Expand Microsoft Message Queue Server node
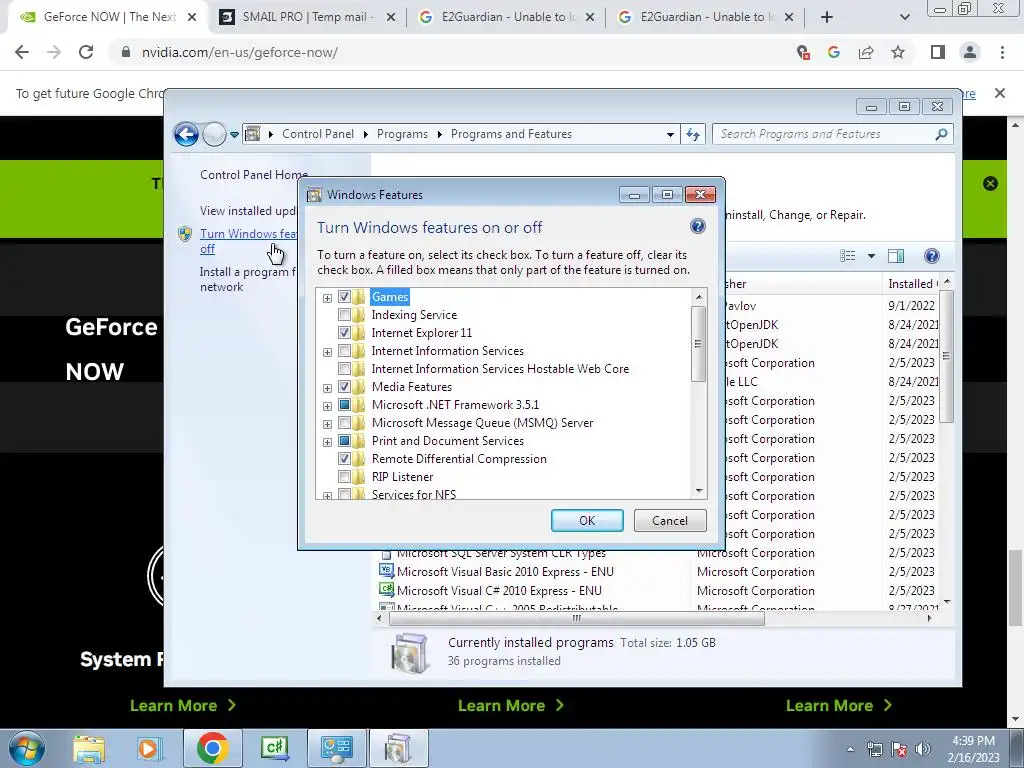Screen dimensions: 1024x768 tap(327, 424)
